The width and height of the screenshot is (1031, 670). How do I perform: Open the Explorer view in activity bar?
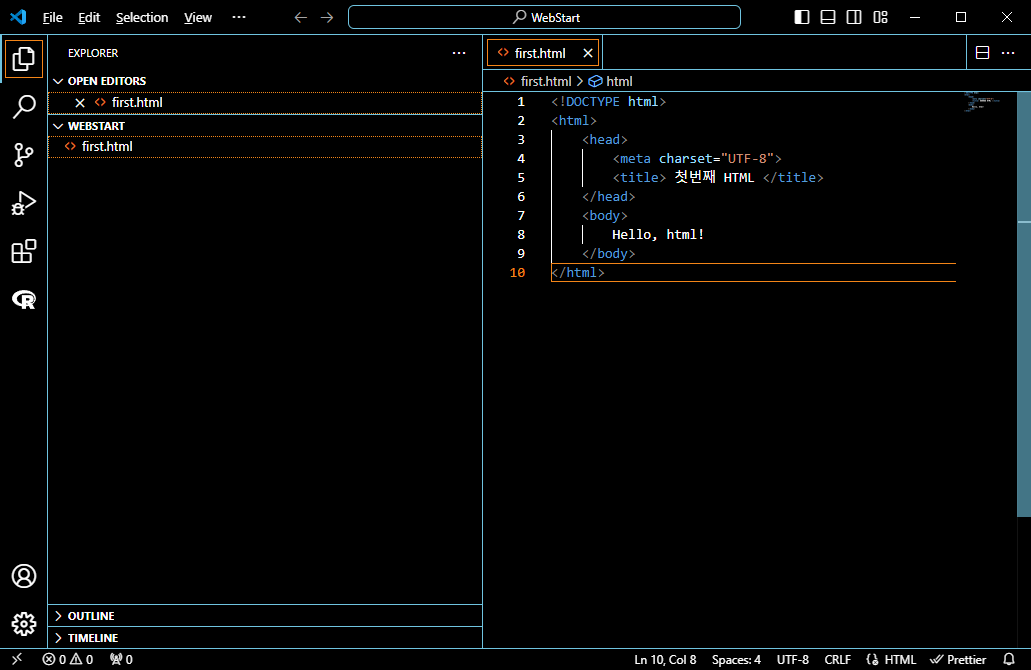click(24, 59)
